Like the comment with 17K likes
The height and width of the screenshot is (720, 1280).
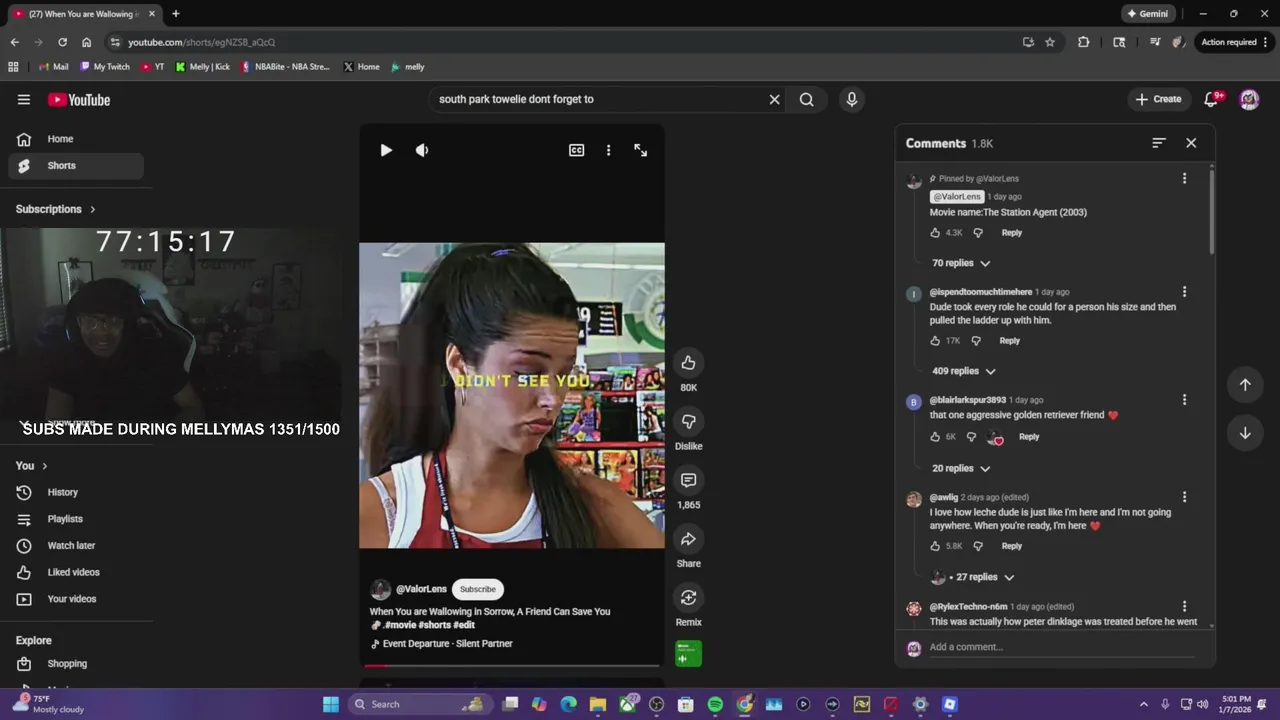tap(935, 341)
